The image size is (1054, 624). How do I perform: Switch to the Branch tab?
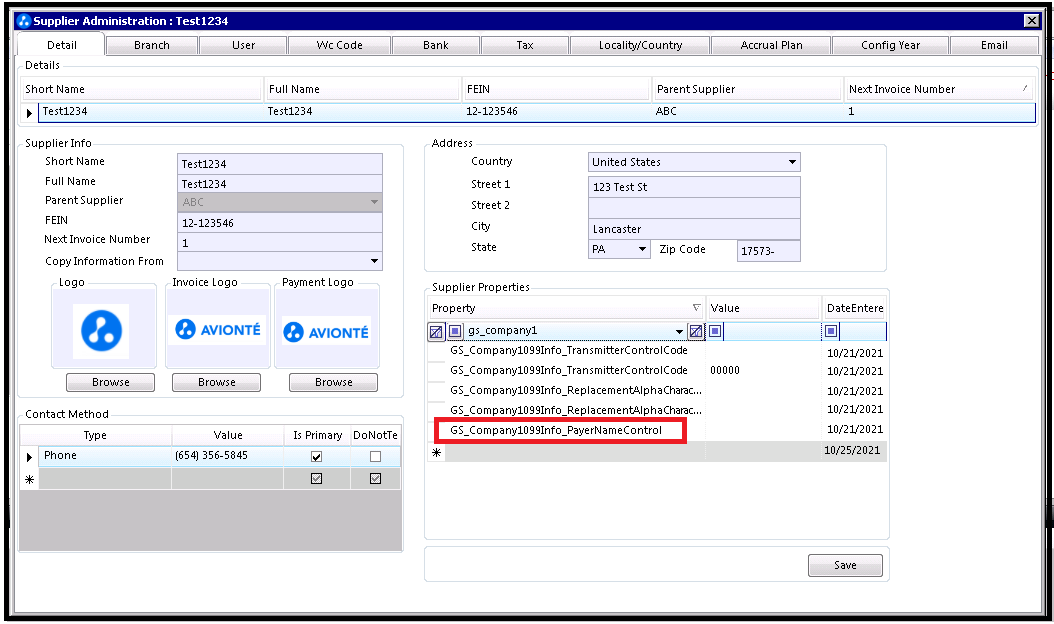pyautogui.click(x=152, y=45)
